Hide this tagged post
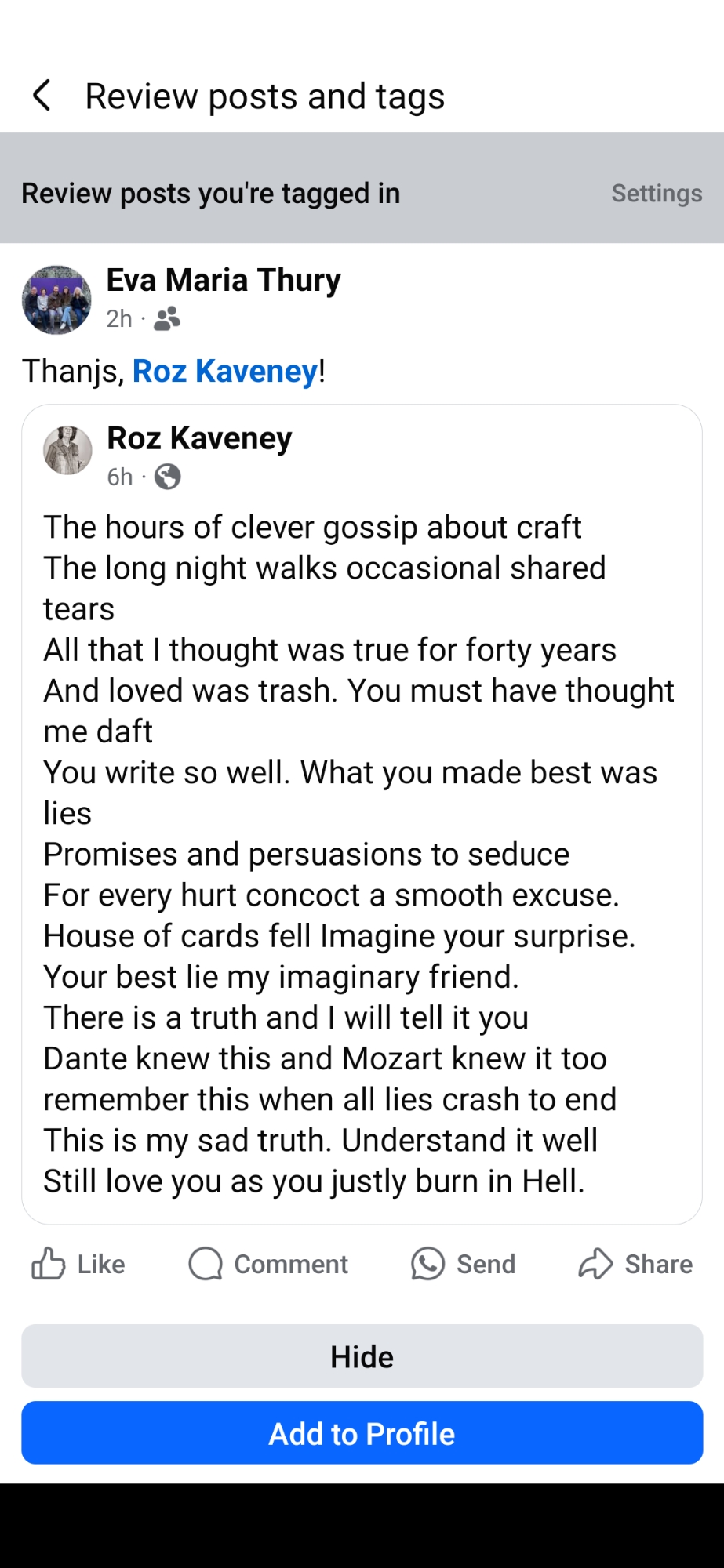 [x=362, y=1356]
